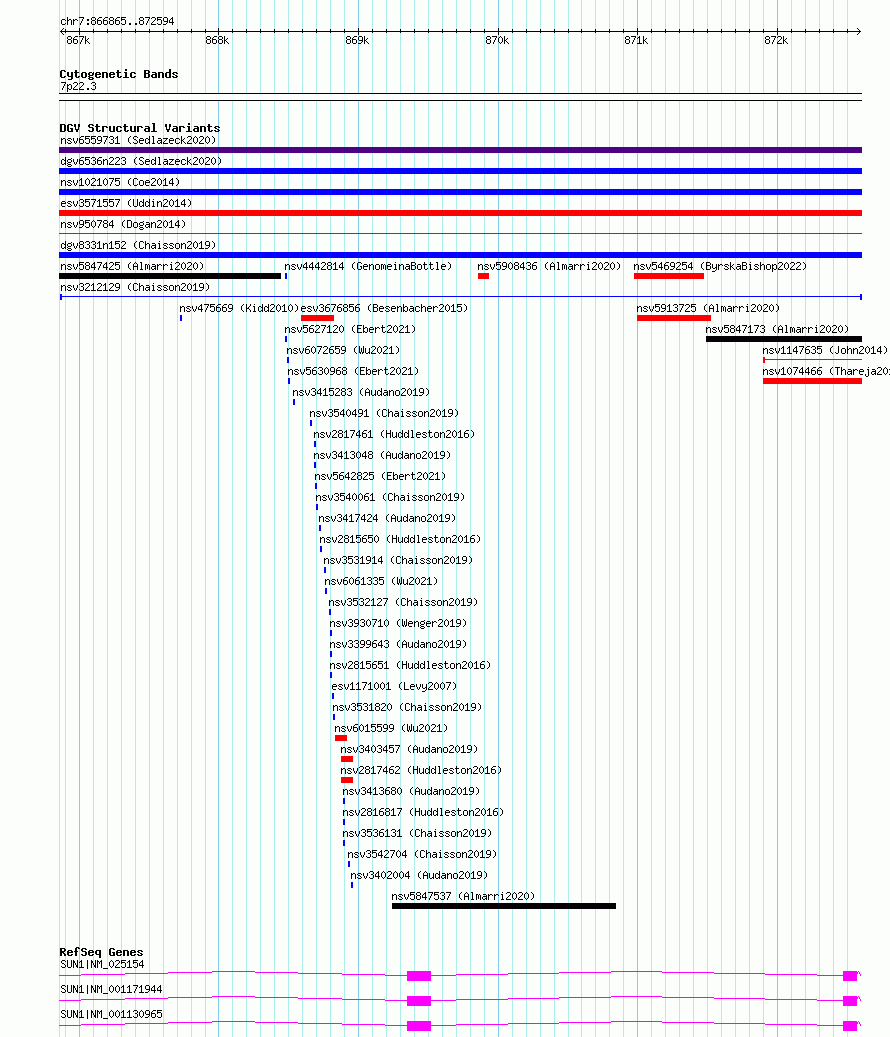Select the Cytogenetic Bands track title
The width and height of the screenshot is (890, 1037).
click(119, 74)
